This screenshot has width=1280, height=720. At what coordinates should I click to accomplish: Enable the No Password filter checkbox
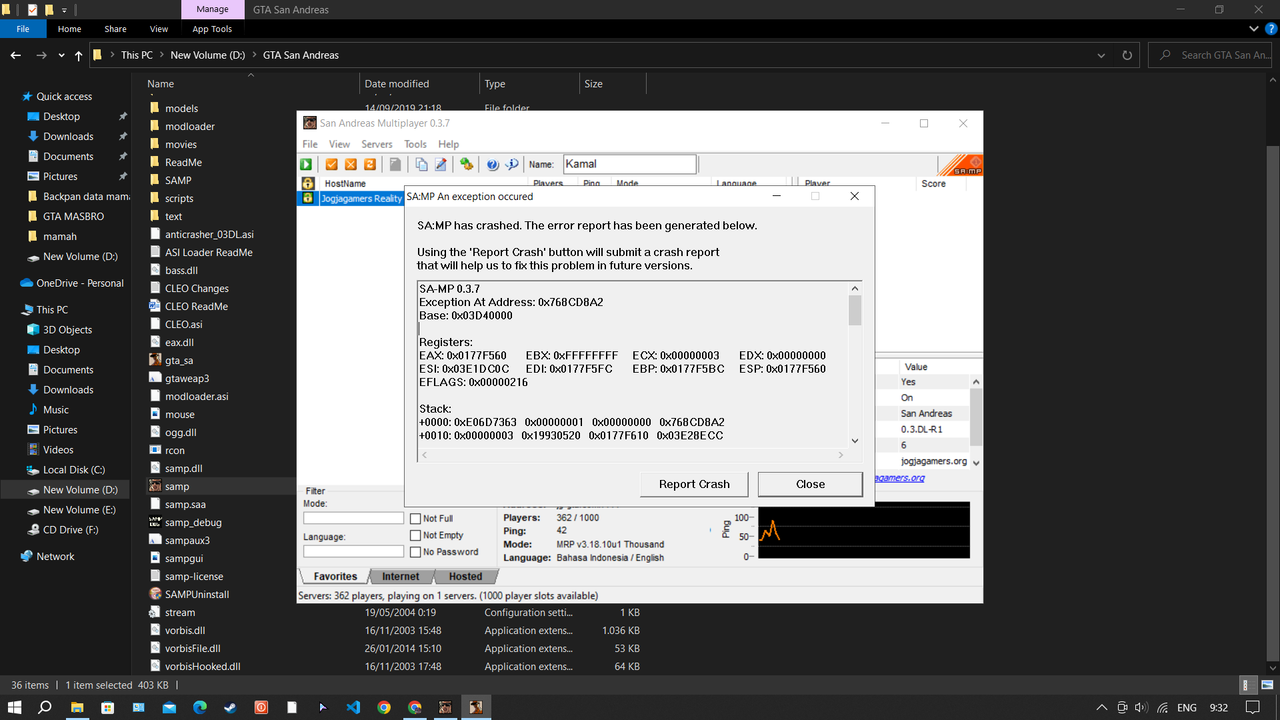point(416,552)
